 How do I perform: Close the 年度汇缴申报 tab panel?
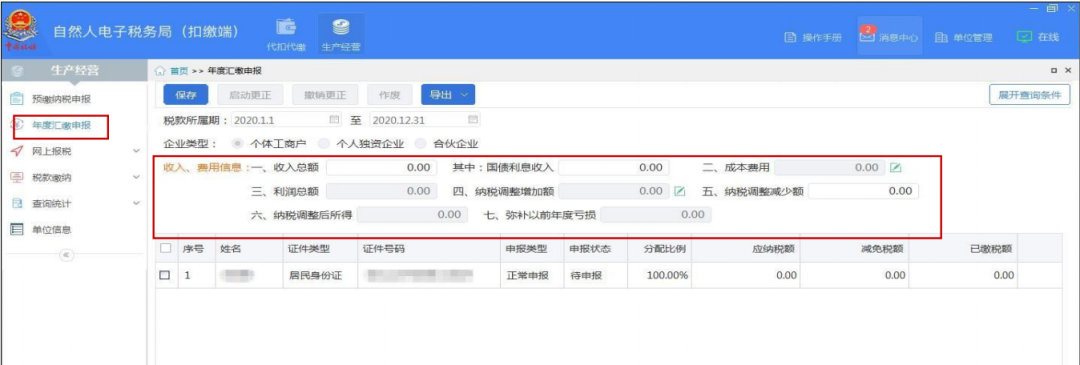1068,70
